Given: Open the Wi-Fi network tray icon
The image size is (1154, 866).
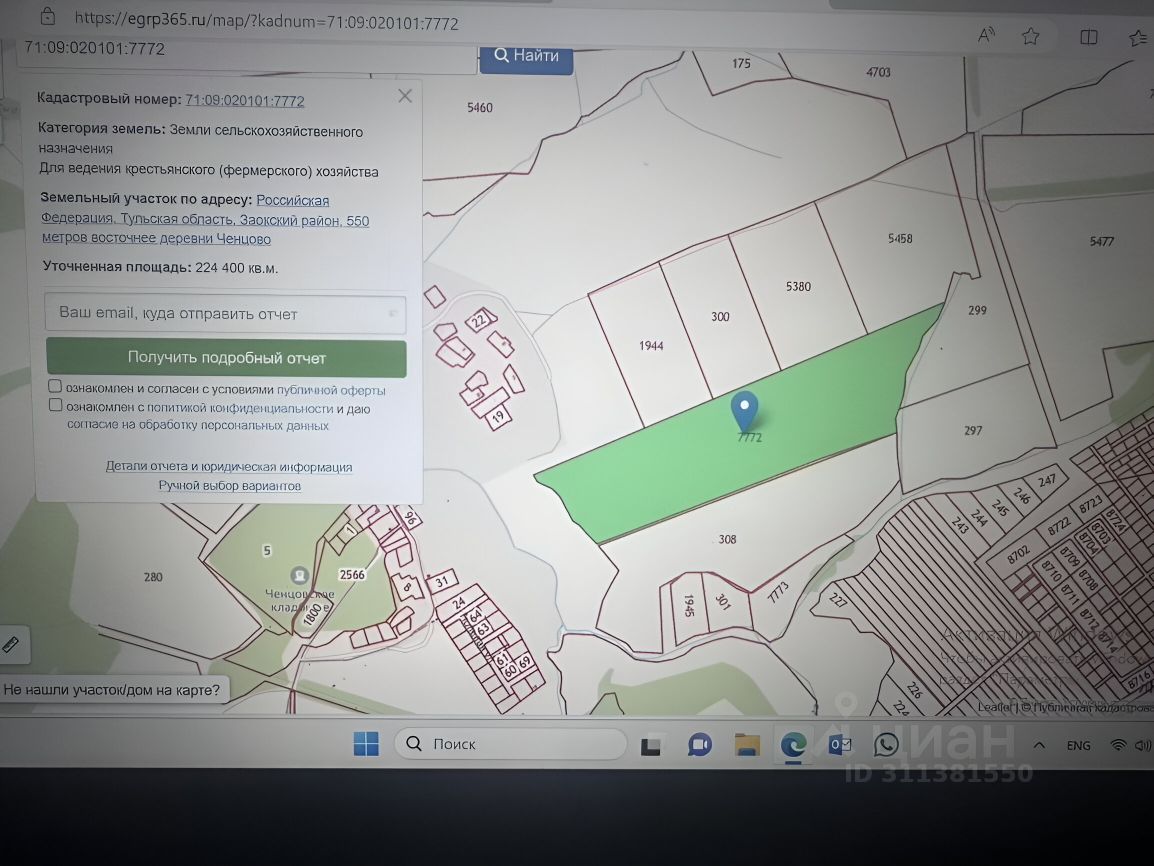Looking at the screenshot, I should [1119, 745].
